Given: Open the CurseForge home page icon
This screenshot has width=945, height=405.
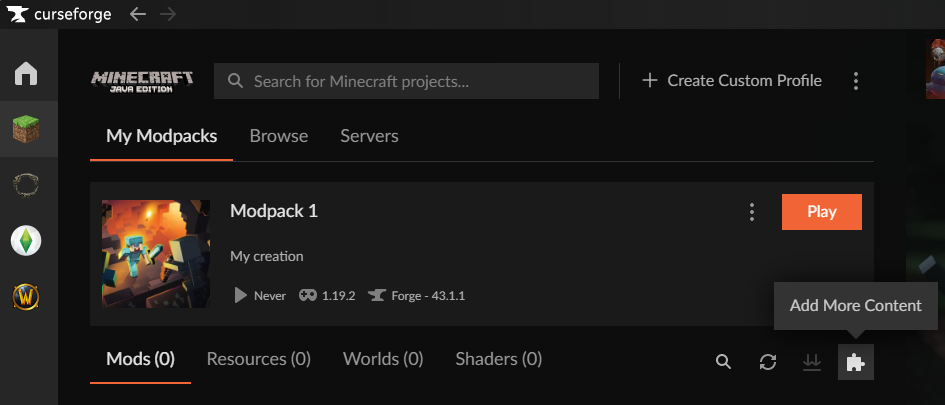Looking at the screenshot, I should pyautogui.click(x=26, y=74).
